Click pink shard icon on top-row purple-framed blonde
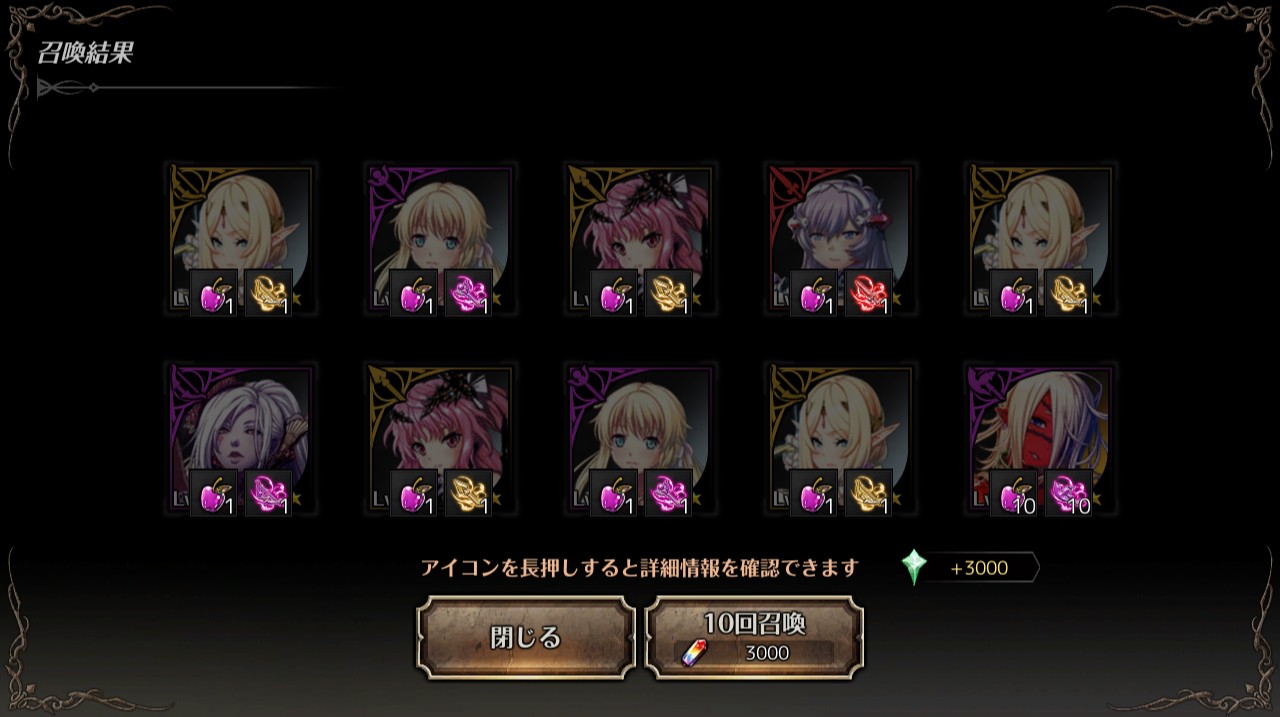The image size is (1280, 717). pyautogui.click(x=468, y=293)
